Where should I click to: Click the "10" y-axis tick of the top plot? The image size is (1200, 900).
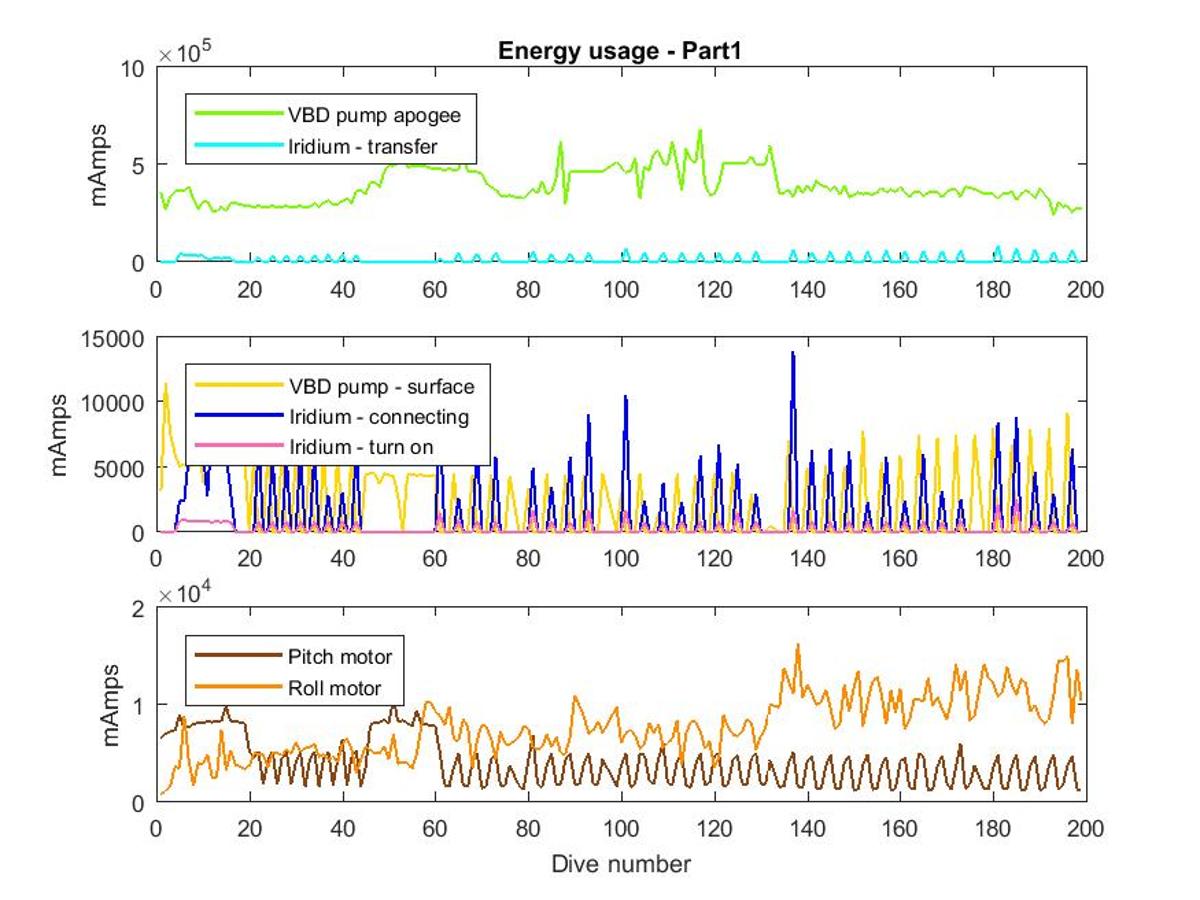(x=135, y=68)
